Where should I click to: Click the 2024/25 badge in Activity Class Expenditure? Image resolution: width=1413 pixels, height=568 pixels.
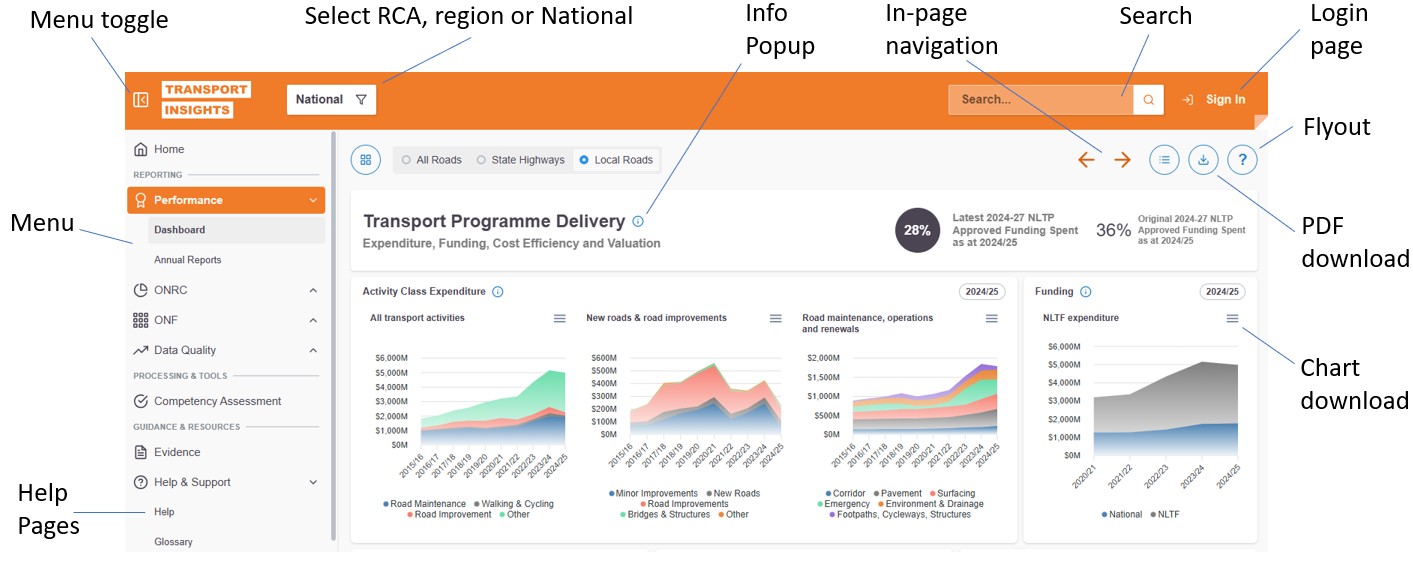983,292
